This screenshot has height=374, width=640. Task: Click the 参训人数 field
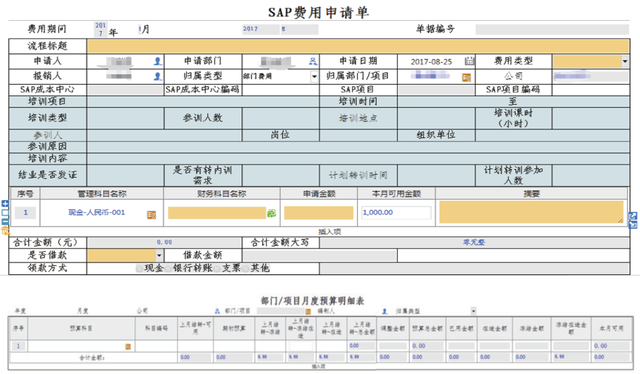[x=280, y=118]
